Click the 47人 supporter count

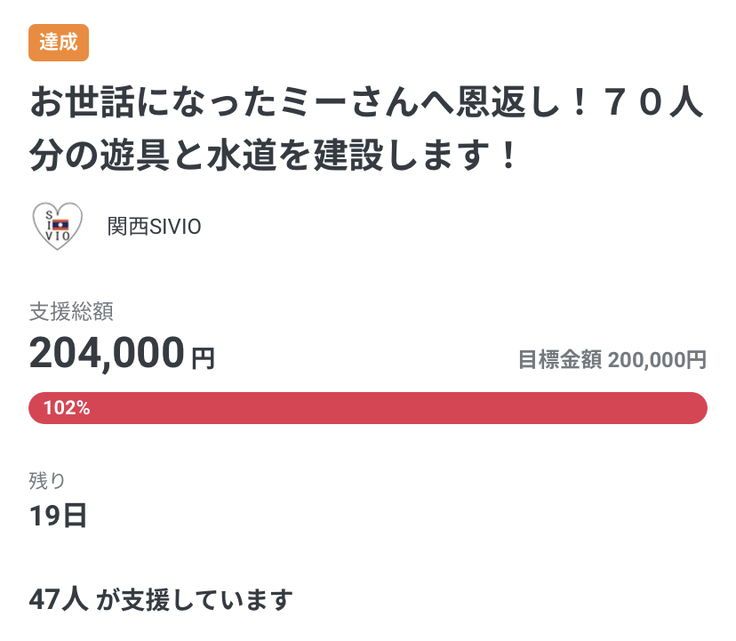[59, 600]
